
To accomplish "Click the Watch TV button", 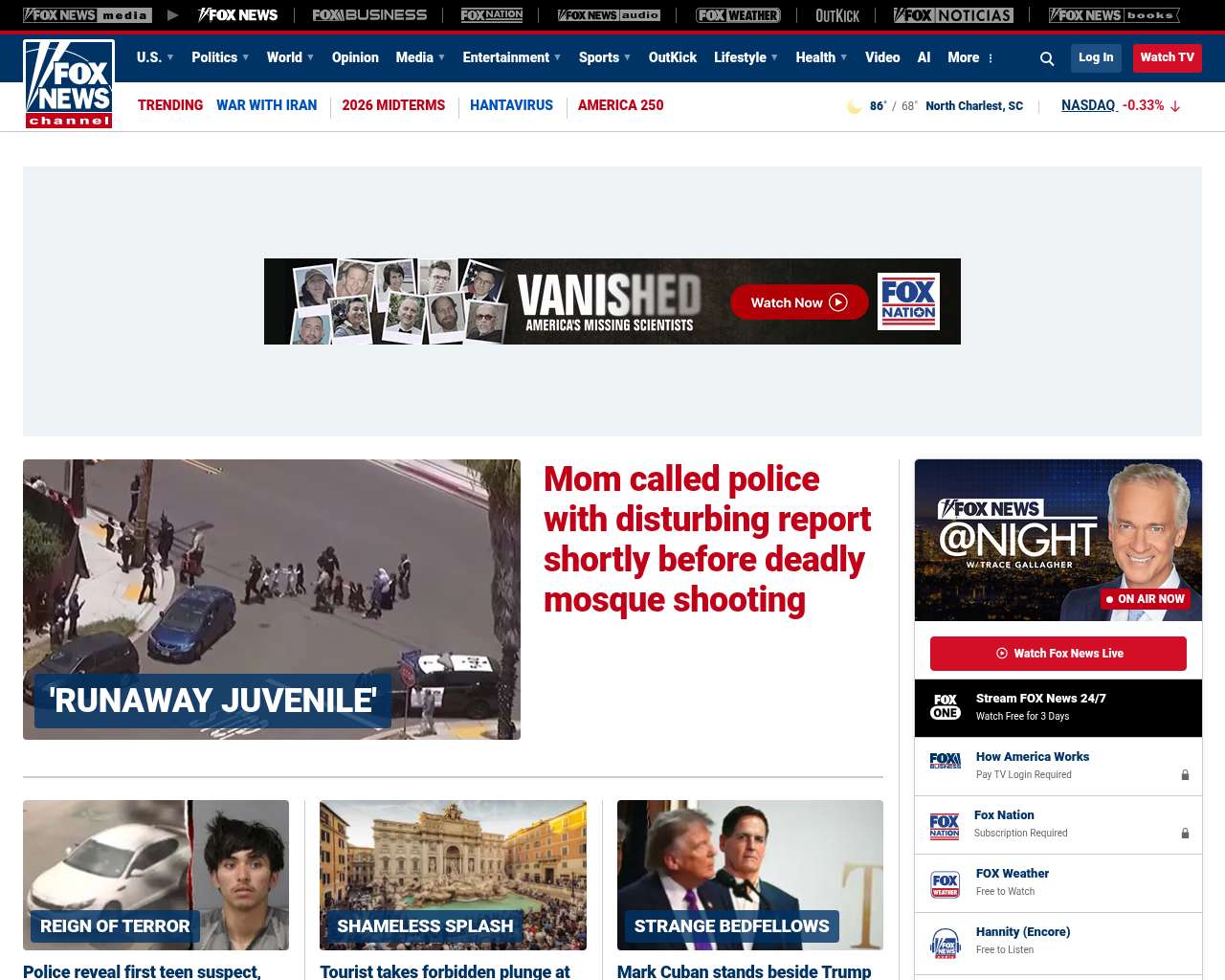I will [1168, 57].
